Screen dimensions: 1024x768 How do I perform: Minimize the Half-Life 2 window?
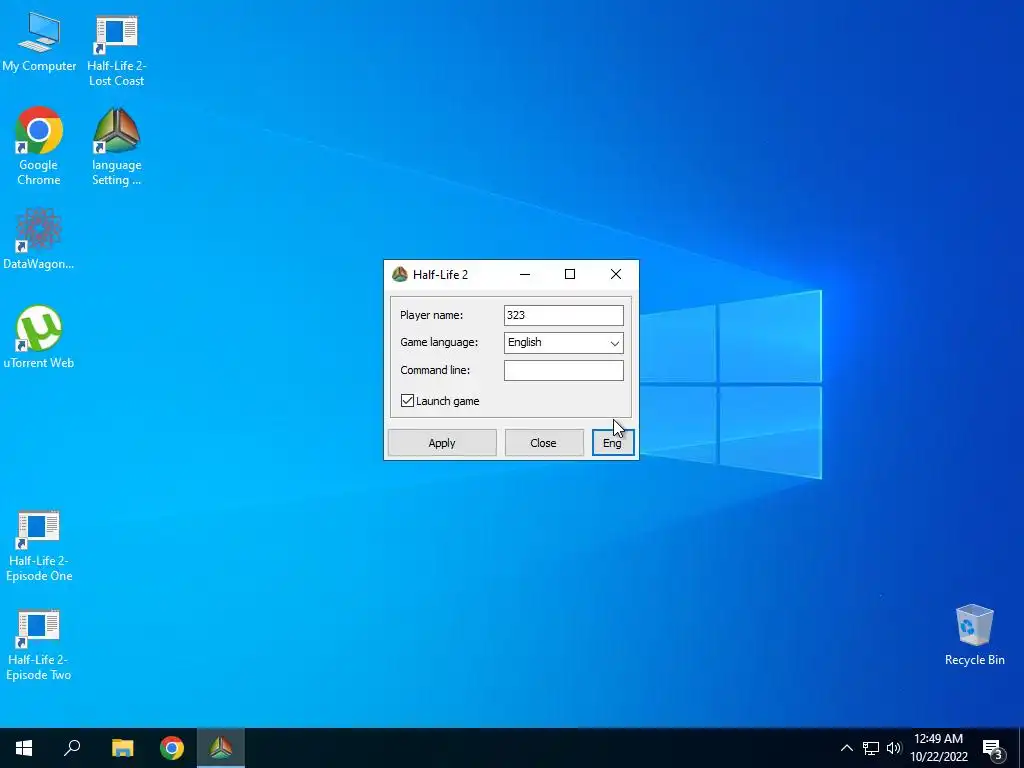tap(525, 274)
